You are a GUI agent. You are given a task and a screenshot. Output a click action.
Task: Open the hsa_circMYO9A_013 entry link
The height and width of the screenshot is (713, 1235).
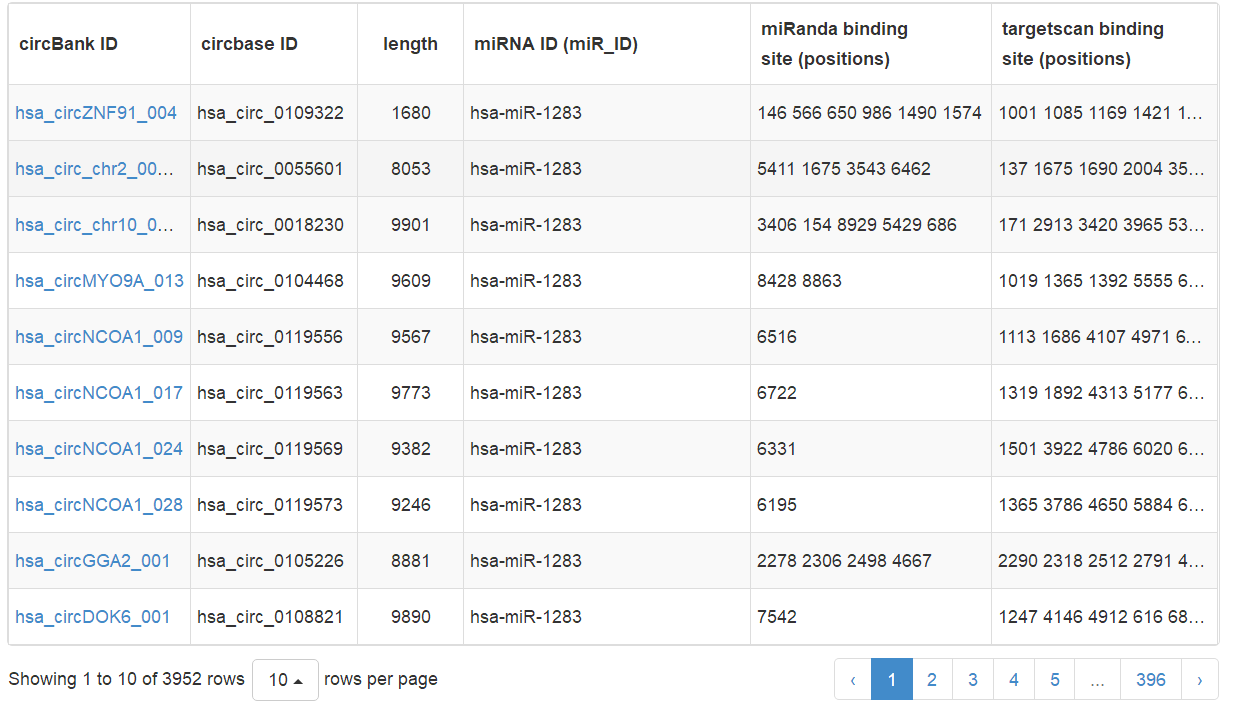coord(99,281)
